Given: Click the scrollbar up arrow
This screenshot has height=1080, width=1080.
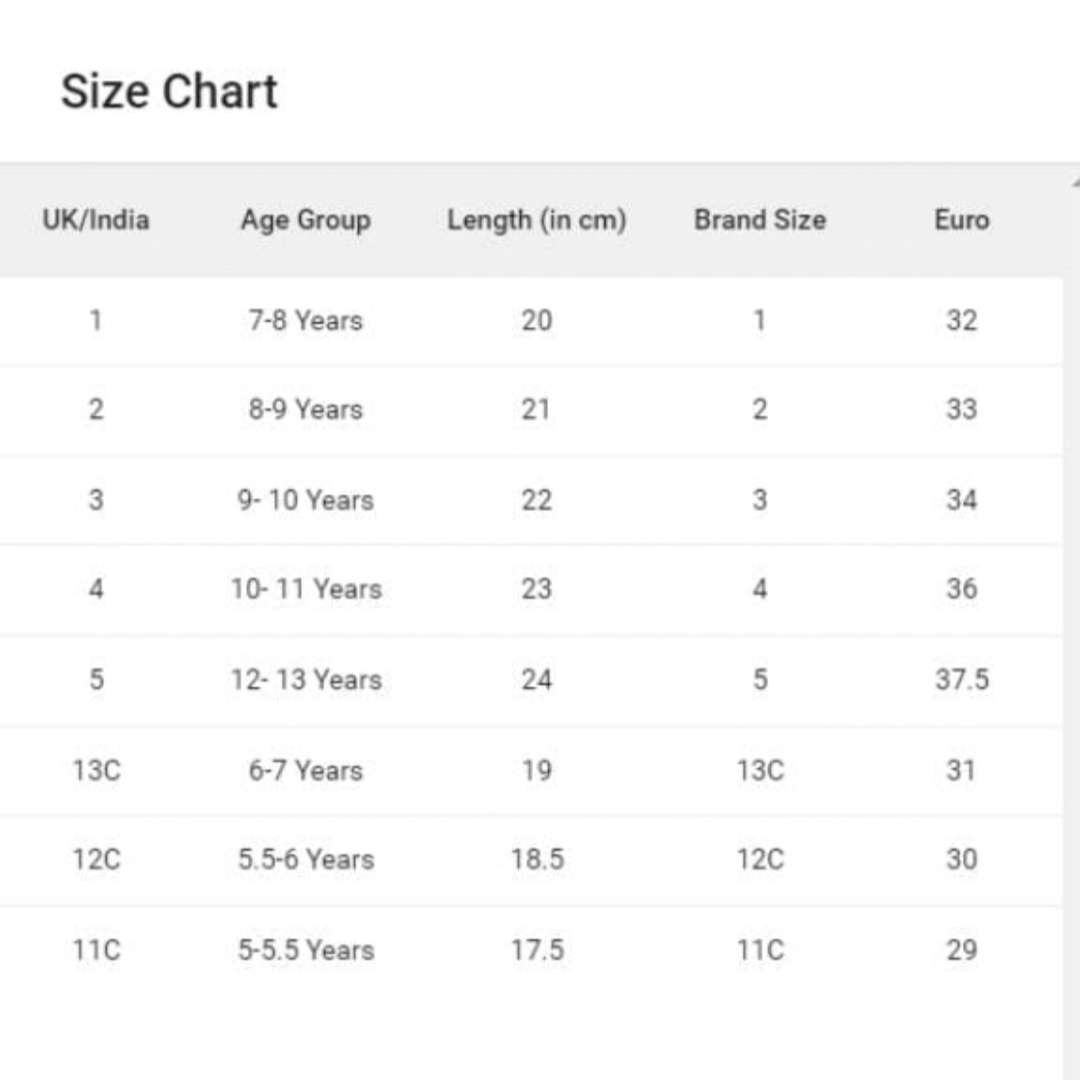Looking at the screenshot, I should [1075, 183].
